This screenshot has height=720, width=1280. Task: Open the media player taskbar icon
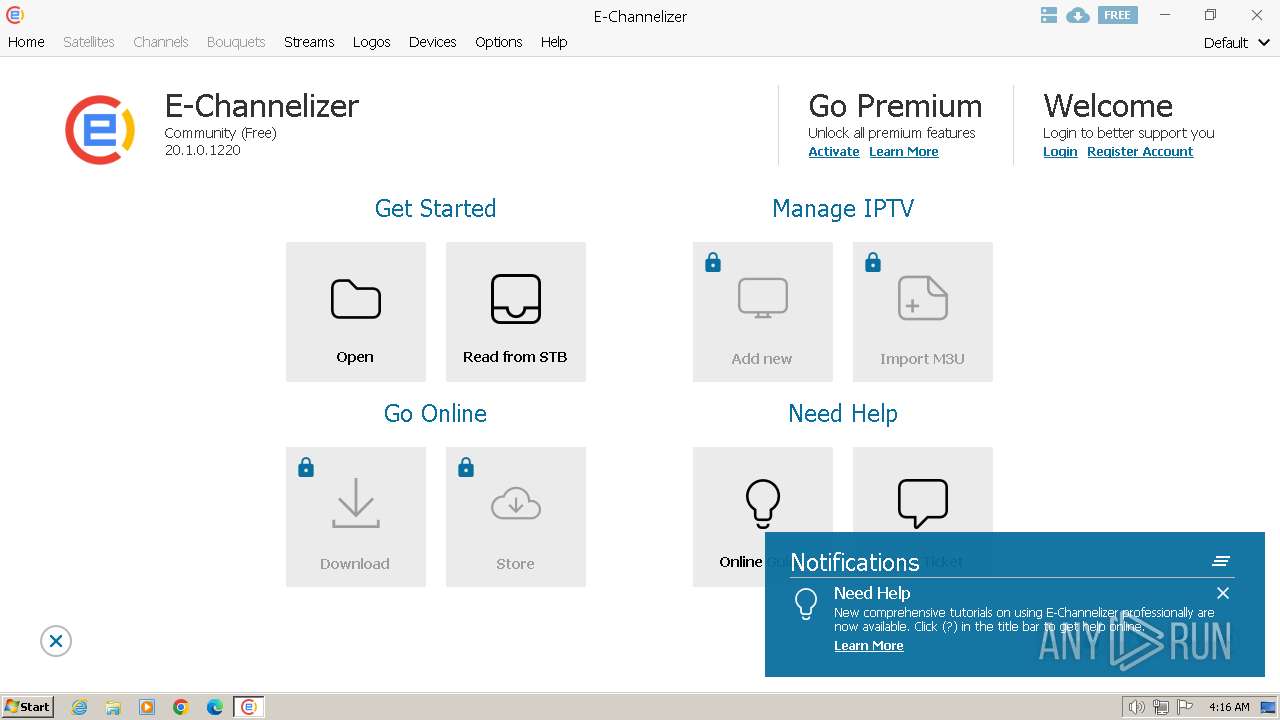tap(147, 707)
